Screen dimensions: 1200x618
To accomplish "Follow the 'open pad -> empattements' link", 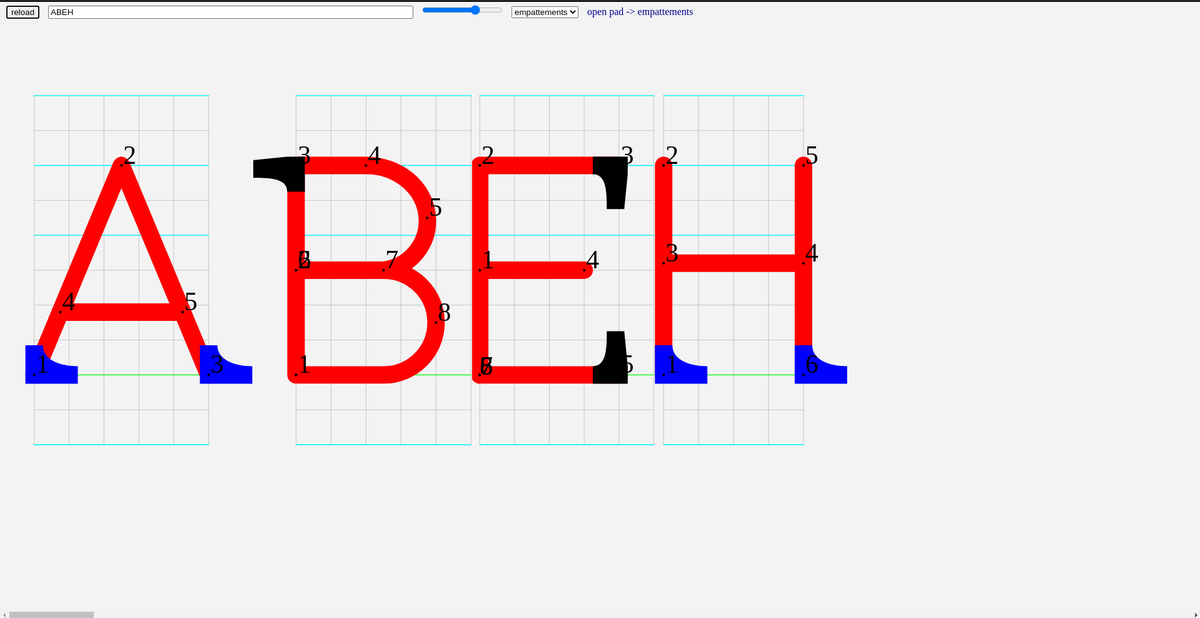I will [x=640, y=12].
